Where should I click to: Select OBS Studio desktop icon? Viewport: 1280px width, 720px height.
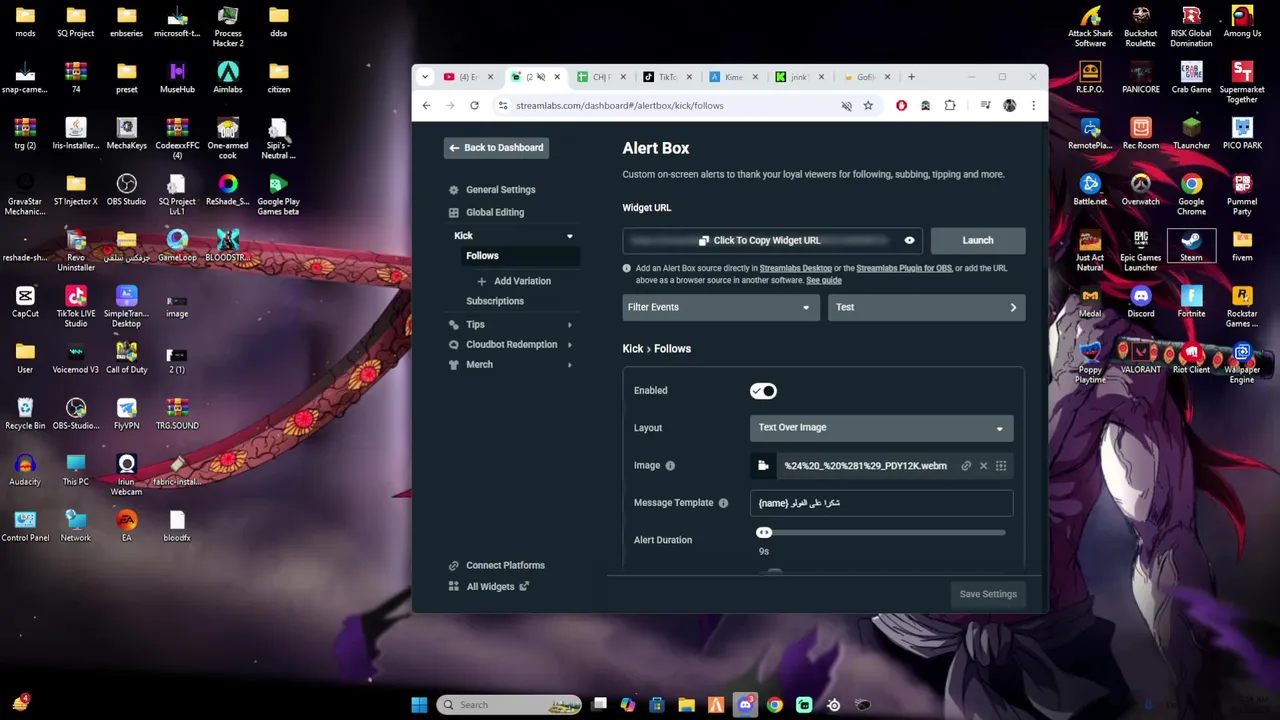click(126, 189)
